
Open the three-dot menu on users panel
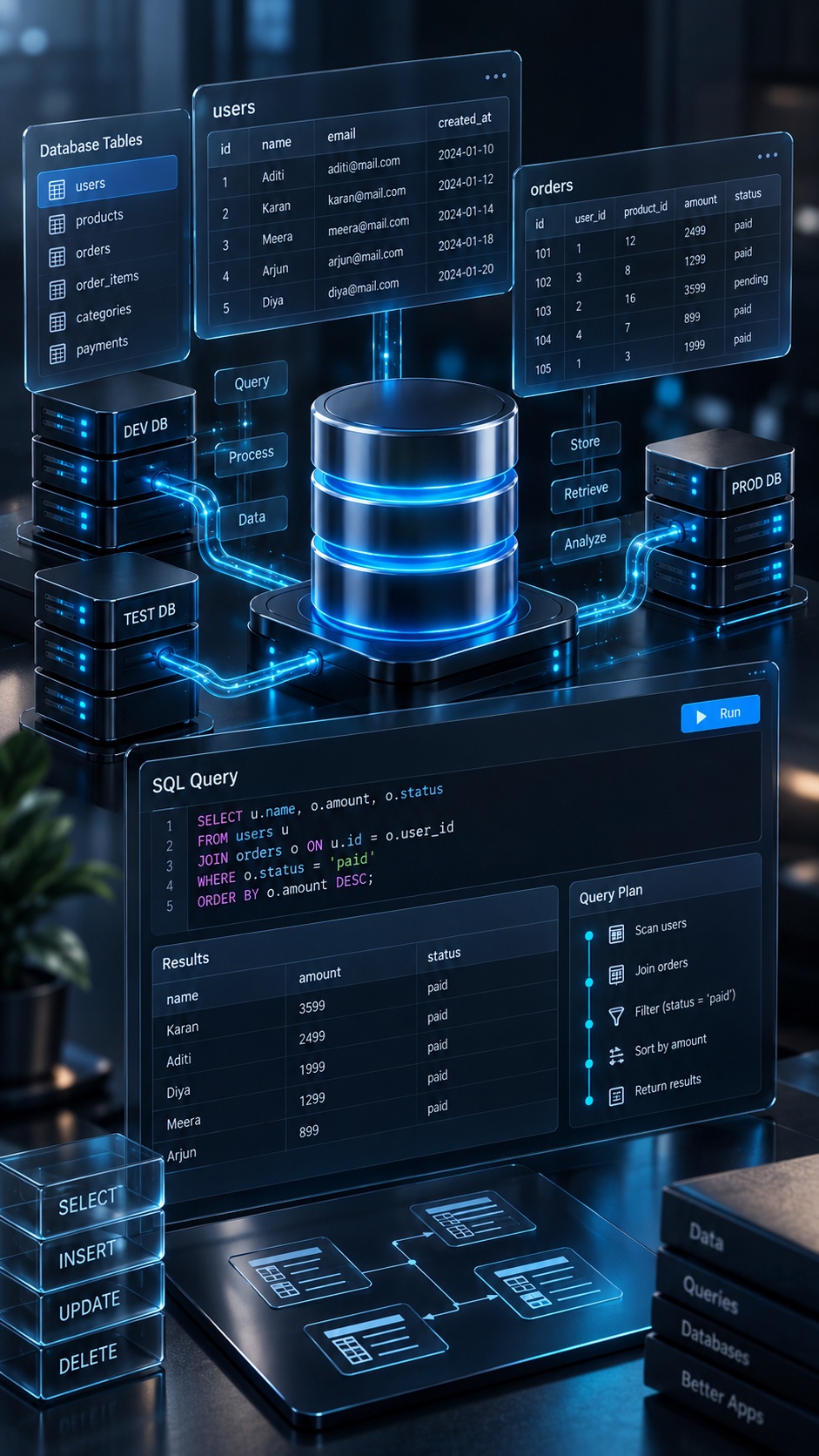(495, 77)
